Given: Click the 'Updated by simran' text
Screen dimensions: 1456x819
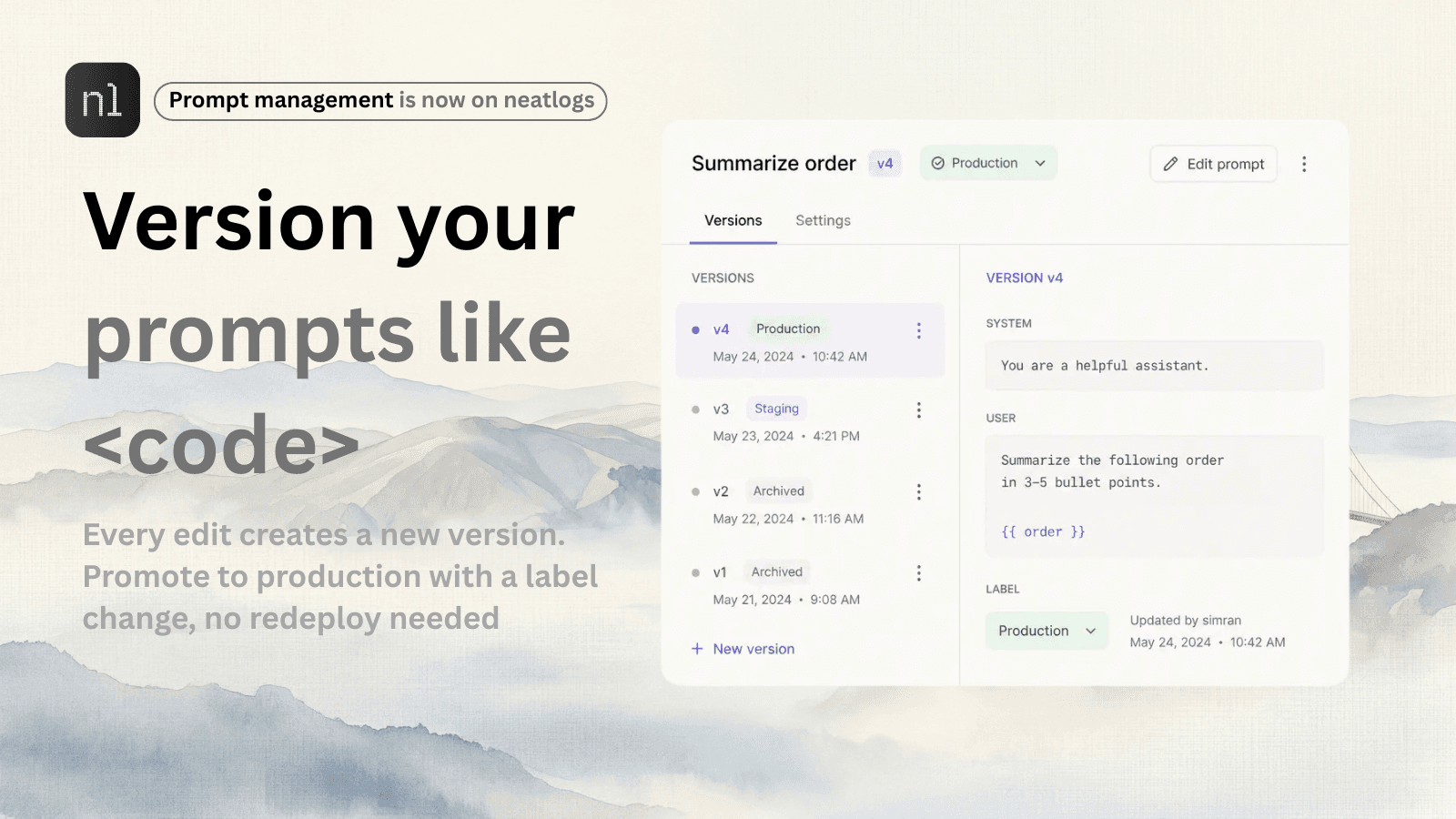Looking at the screenshot, I should [x=1186, y=621].
